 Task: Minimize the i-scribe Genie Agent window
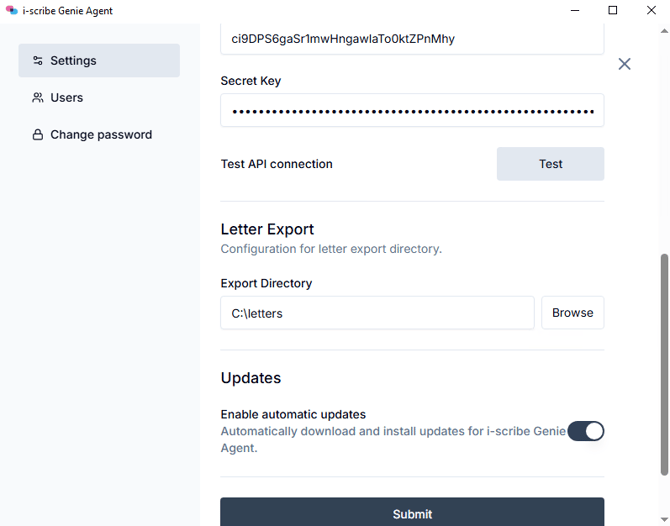(x=575, y=10)
